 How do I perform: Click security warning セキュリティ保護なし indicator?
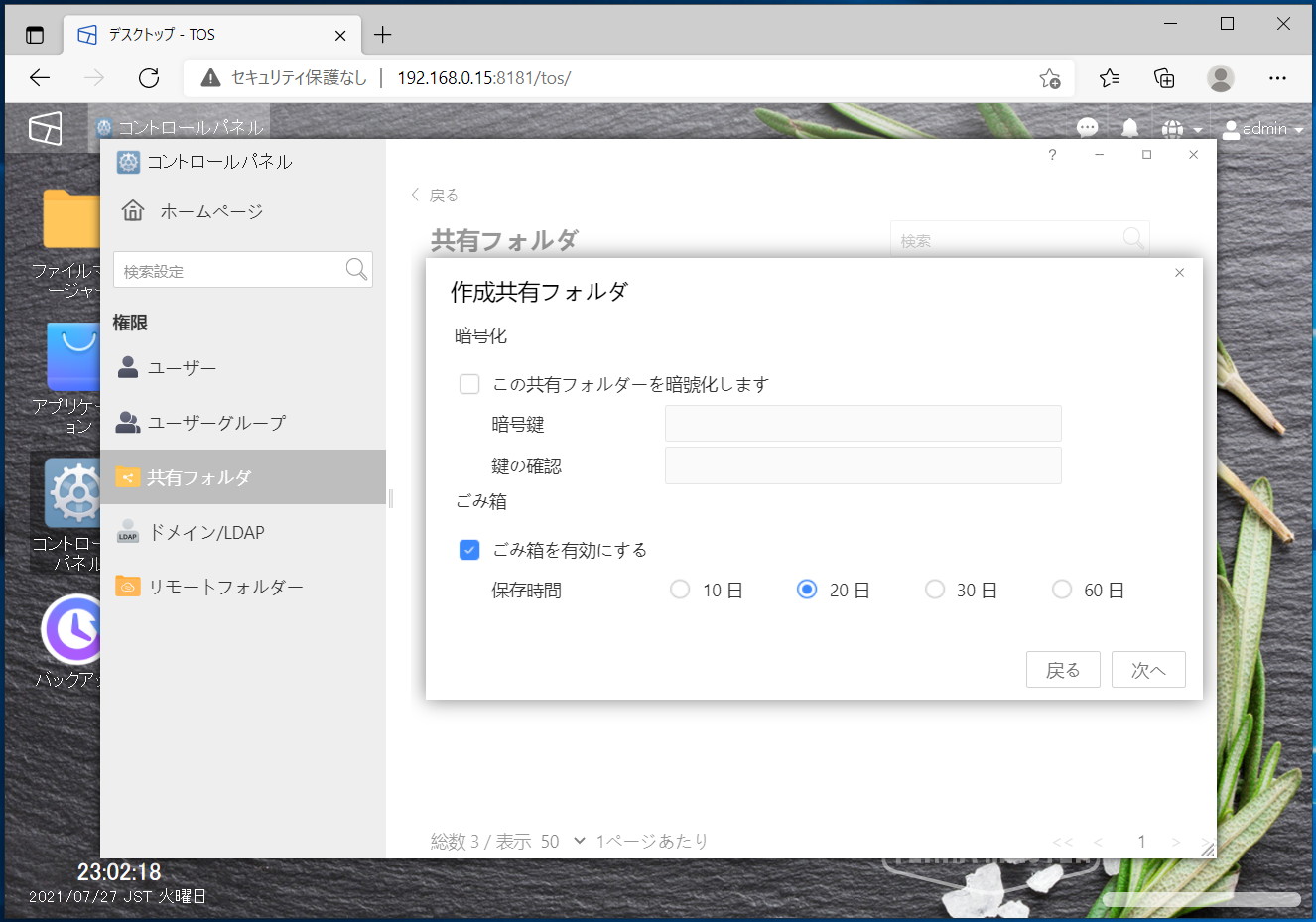click(x=284, y=78)
